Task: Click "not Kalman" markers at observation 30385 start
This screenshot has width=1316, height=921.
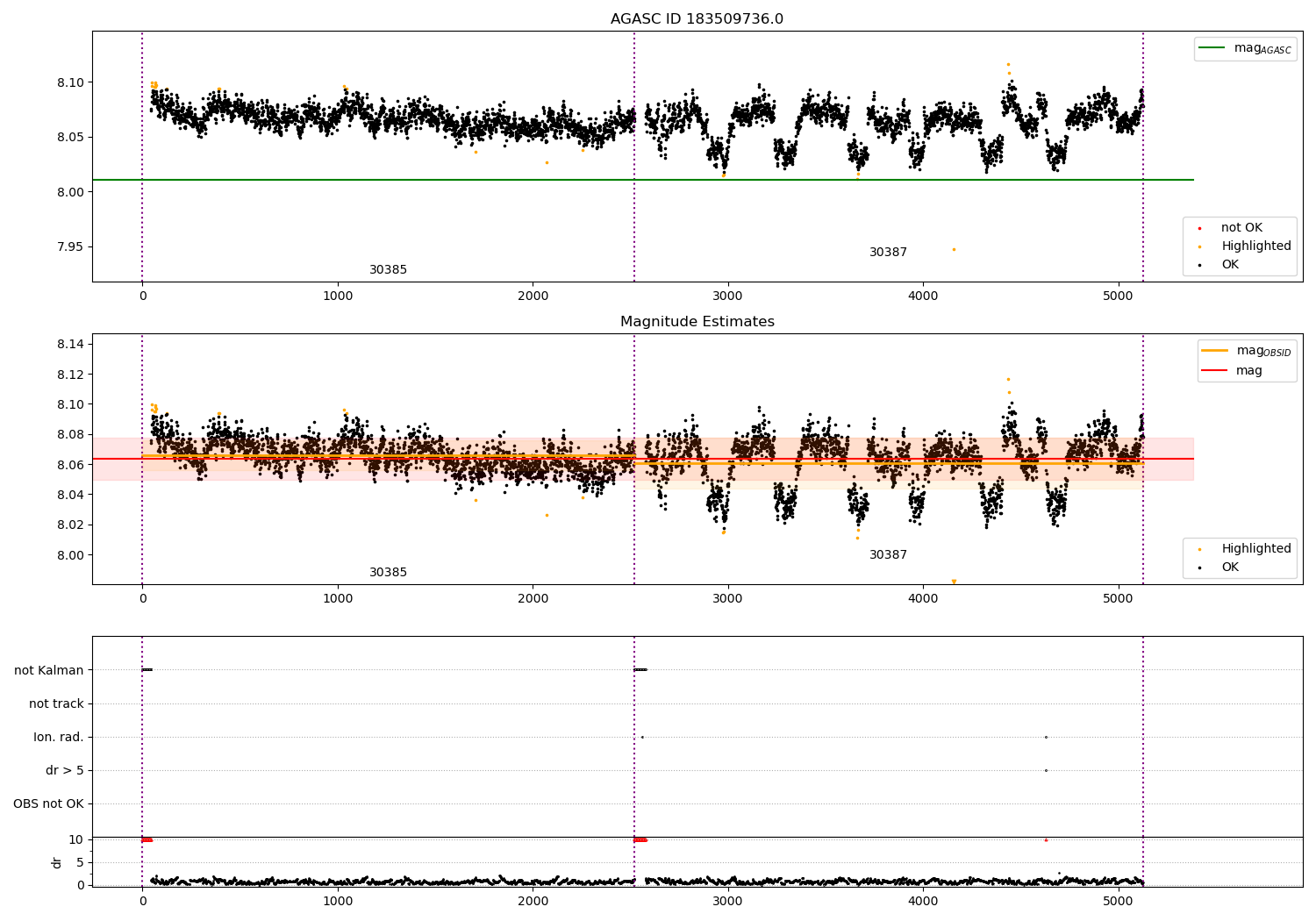Action: [x=147, y=669]
